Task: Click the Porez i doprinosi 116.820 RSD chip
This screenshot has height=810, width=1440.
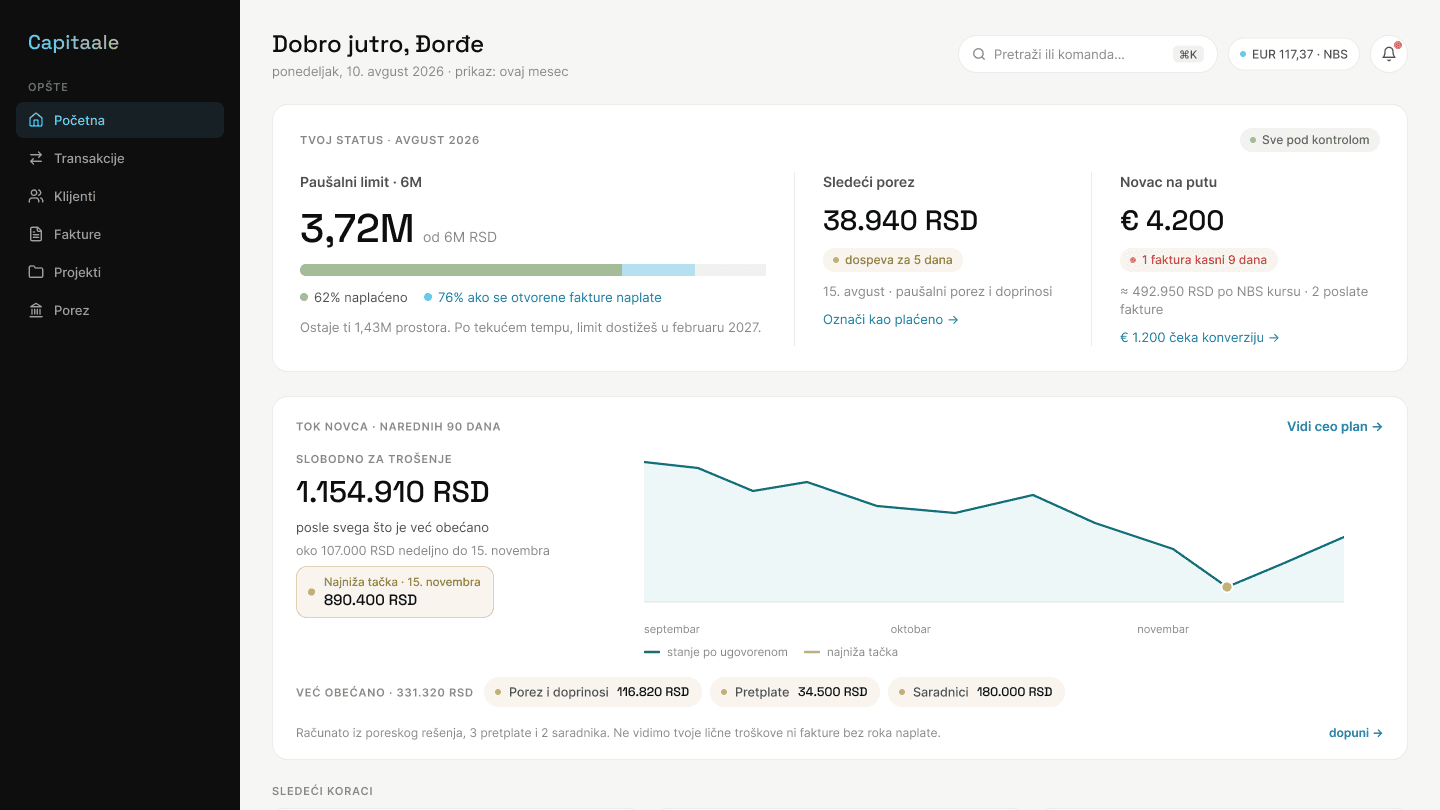Action: coord(593,692)
